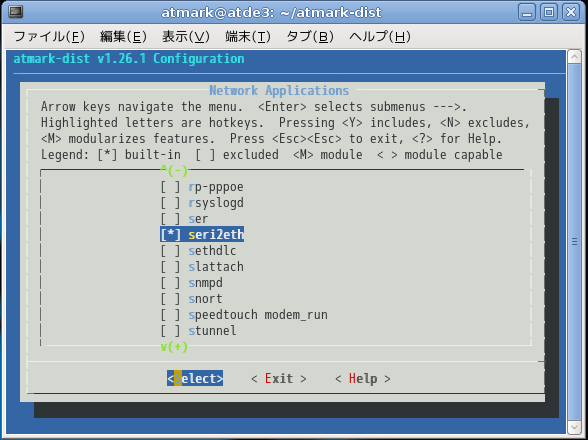Toggle the ser checkbox
The height and width of the screenshot is (440, 588).
click(x=170, y=219)
